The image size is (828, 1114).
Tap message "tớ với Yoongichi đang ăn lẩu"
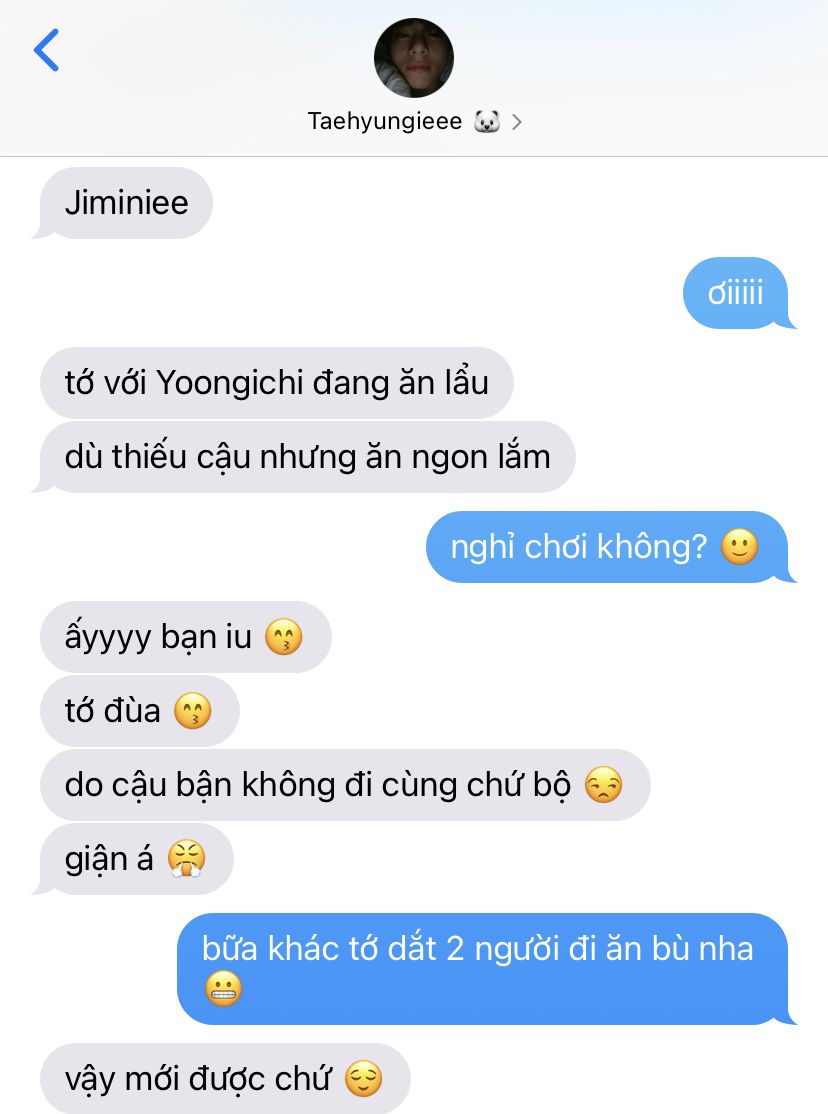(276, 383)
